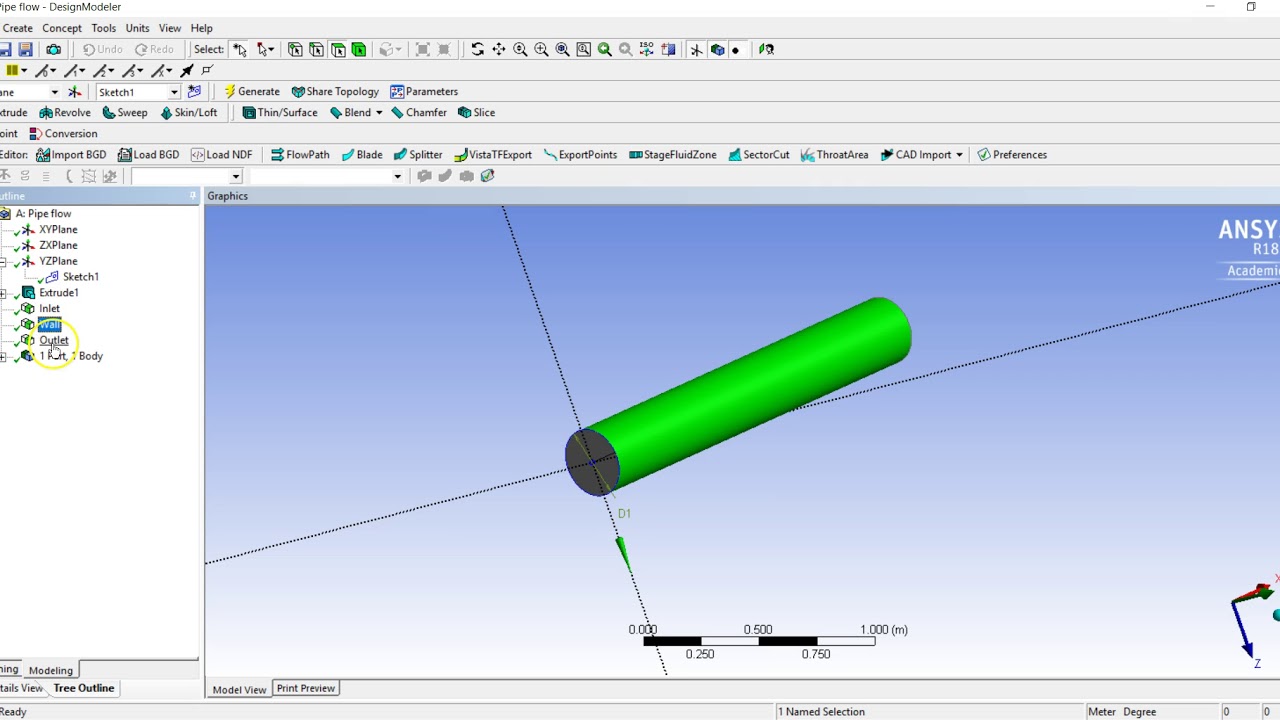Viewport: 1280px width, 720px height.
Task: Choose single select mode cursor
Action: [x=240, y=49]
